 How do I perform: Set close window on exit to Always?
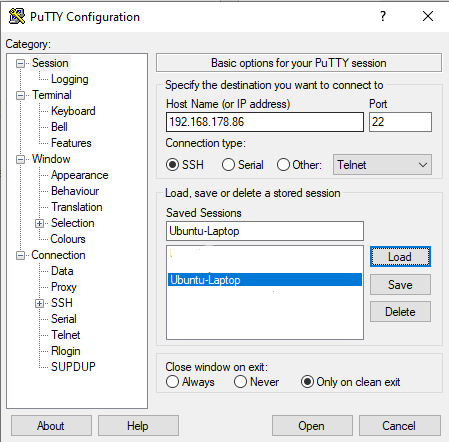point(172,382)
